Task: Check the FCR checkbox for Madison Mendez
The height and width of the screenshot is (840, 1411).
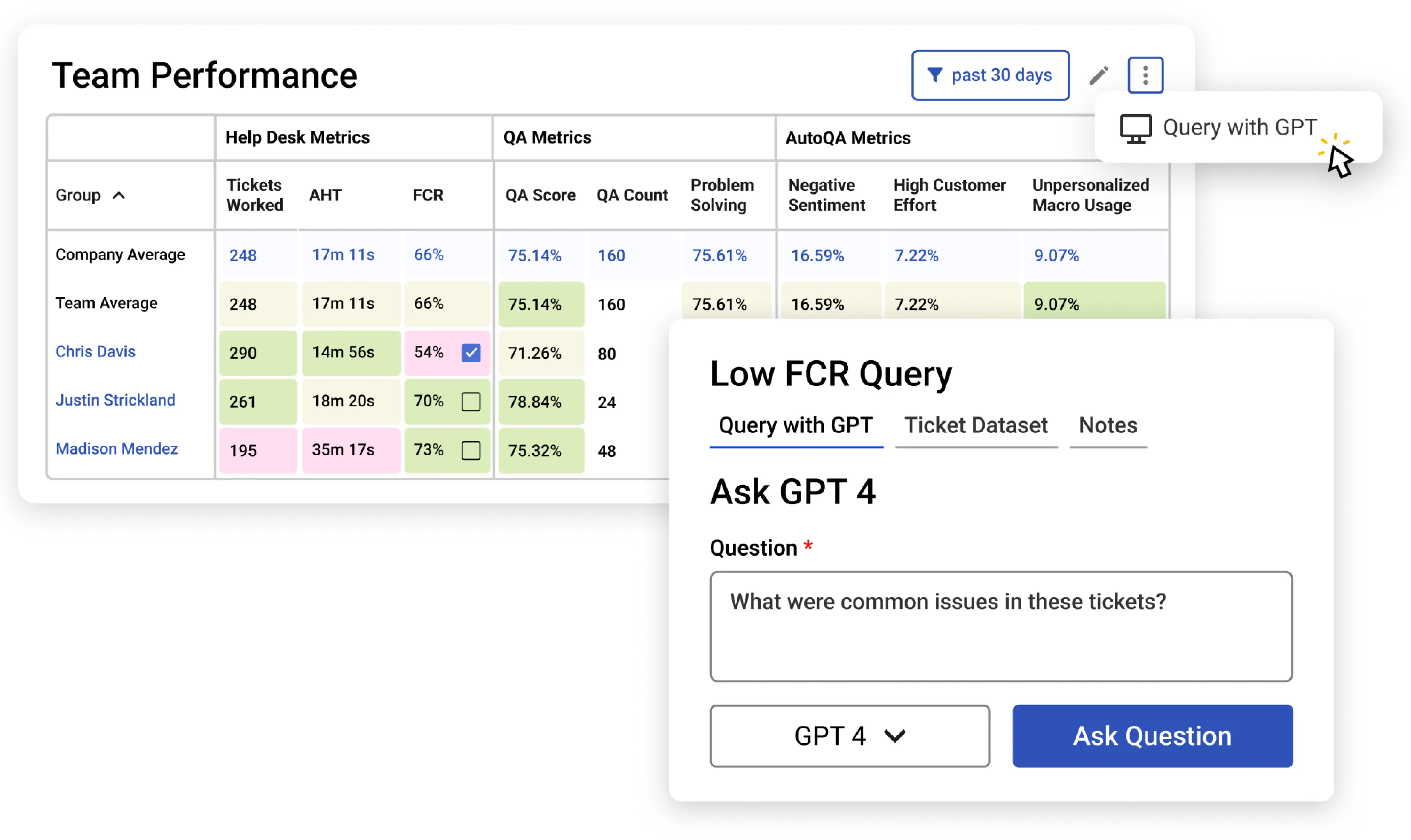Action: (x=471, y=450)
